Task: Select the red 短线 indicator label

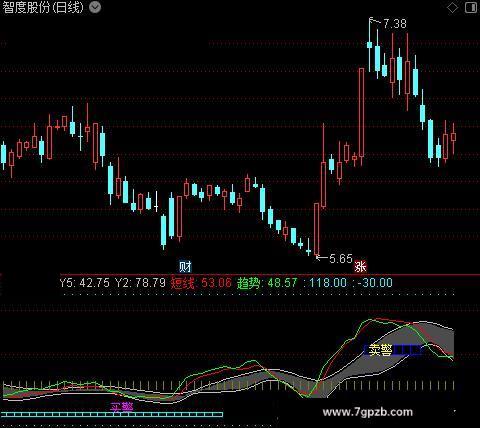Action: (x=182, y=283)
